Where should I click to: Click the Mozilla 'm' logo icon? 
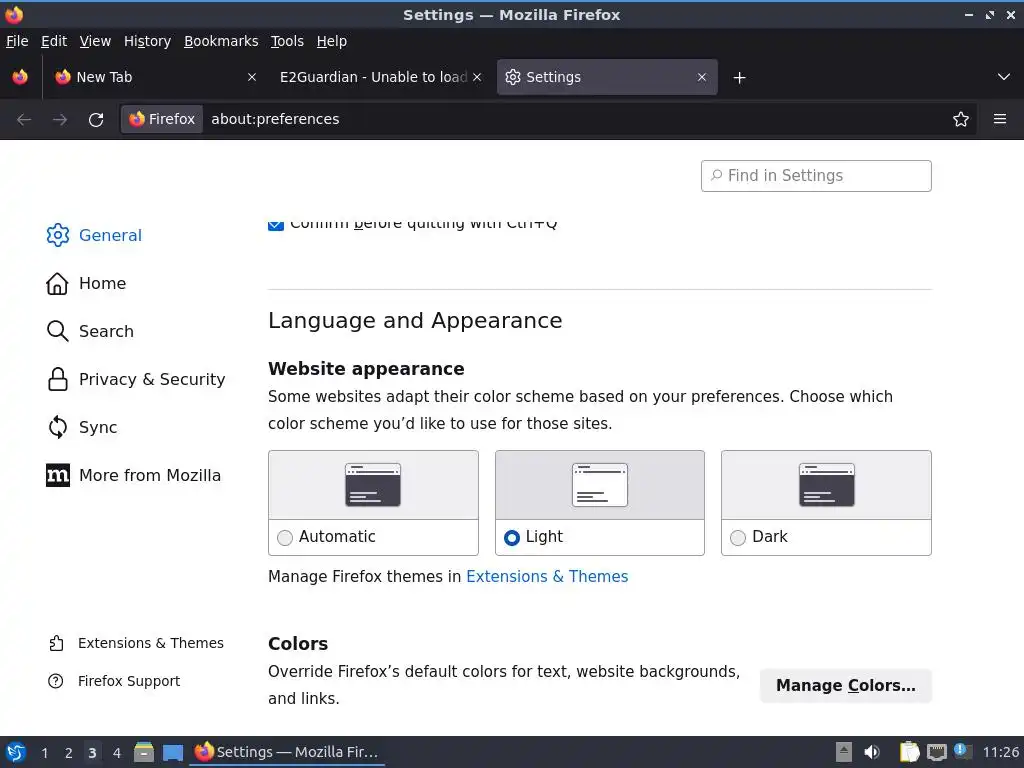tap(57, 475)
